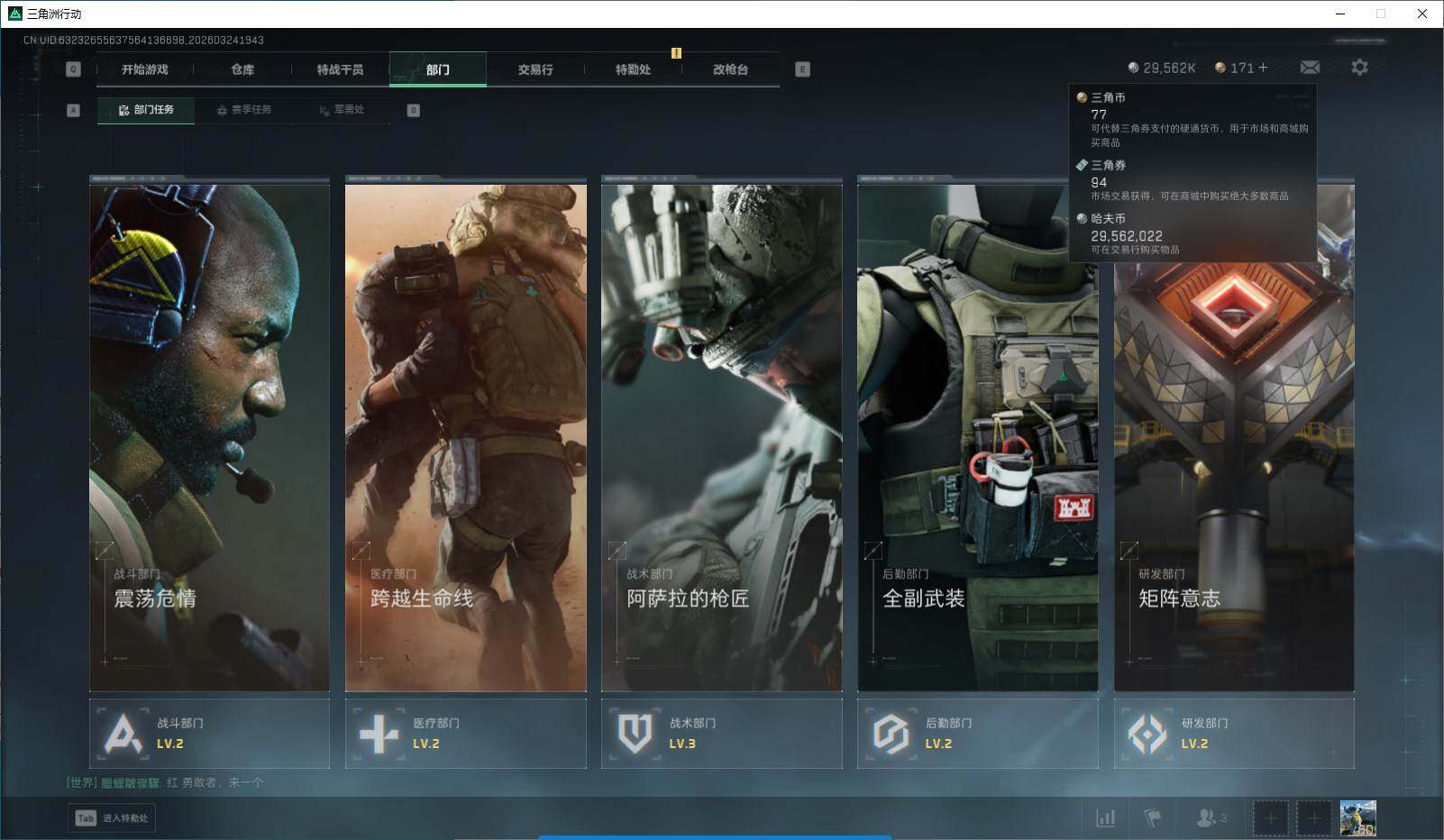Screen dimensions: 1444x840
Task: Click the 后勤部门 hexagon icon
Action: pyautogui.click(x=891, y=734)
